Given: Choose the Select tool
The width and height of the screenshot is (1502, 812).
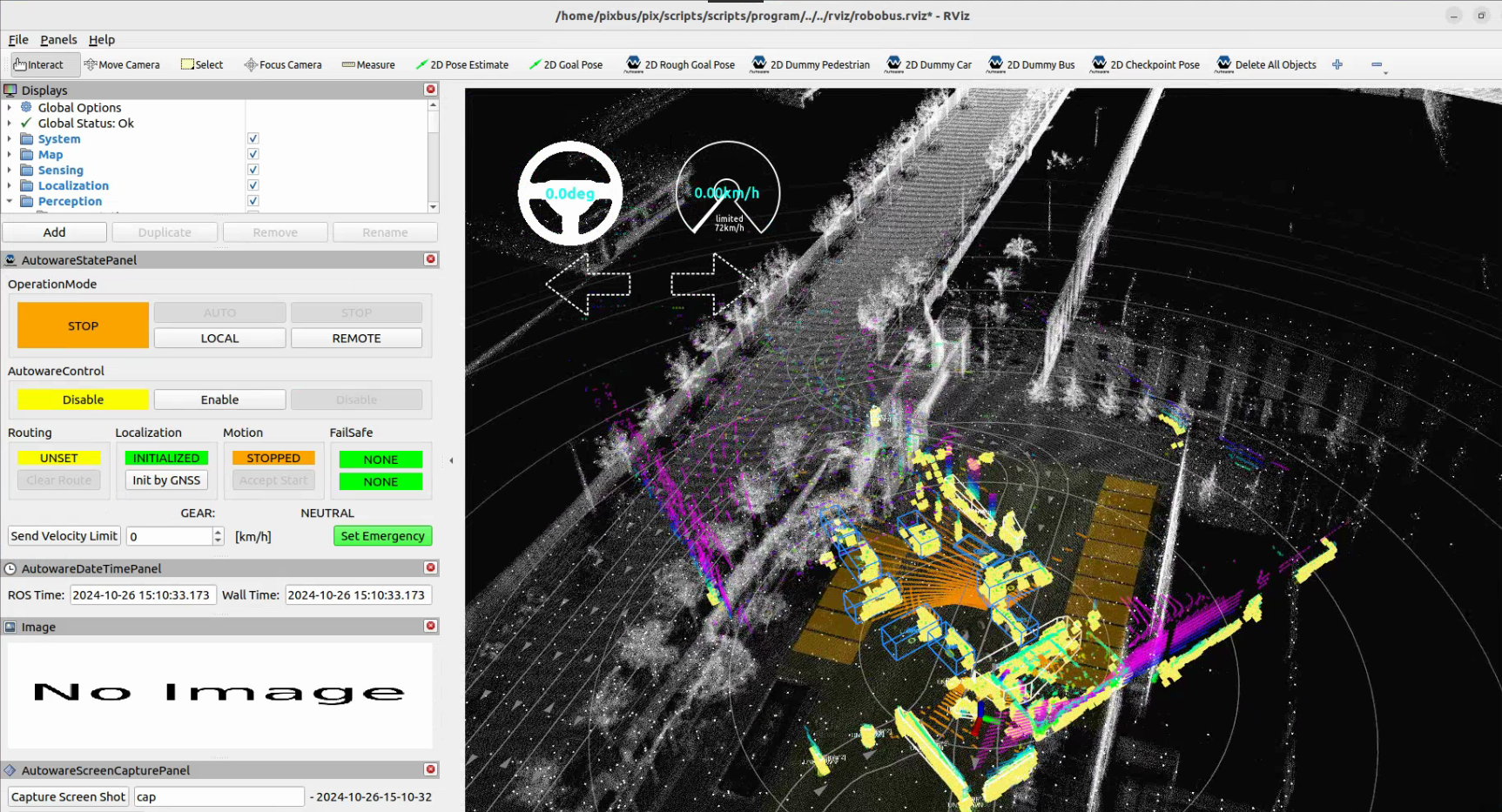Looking at the screenshot, I should click(x=202, y=64).
